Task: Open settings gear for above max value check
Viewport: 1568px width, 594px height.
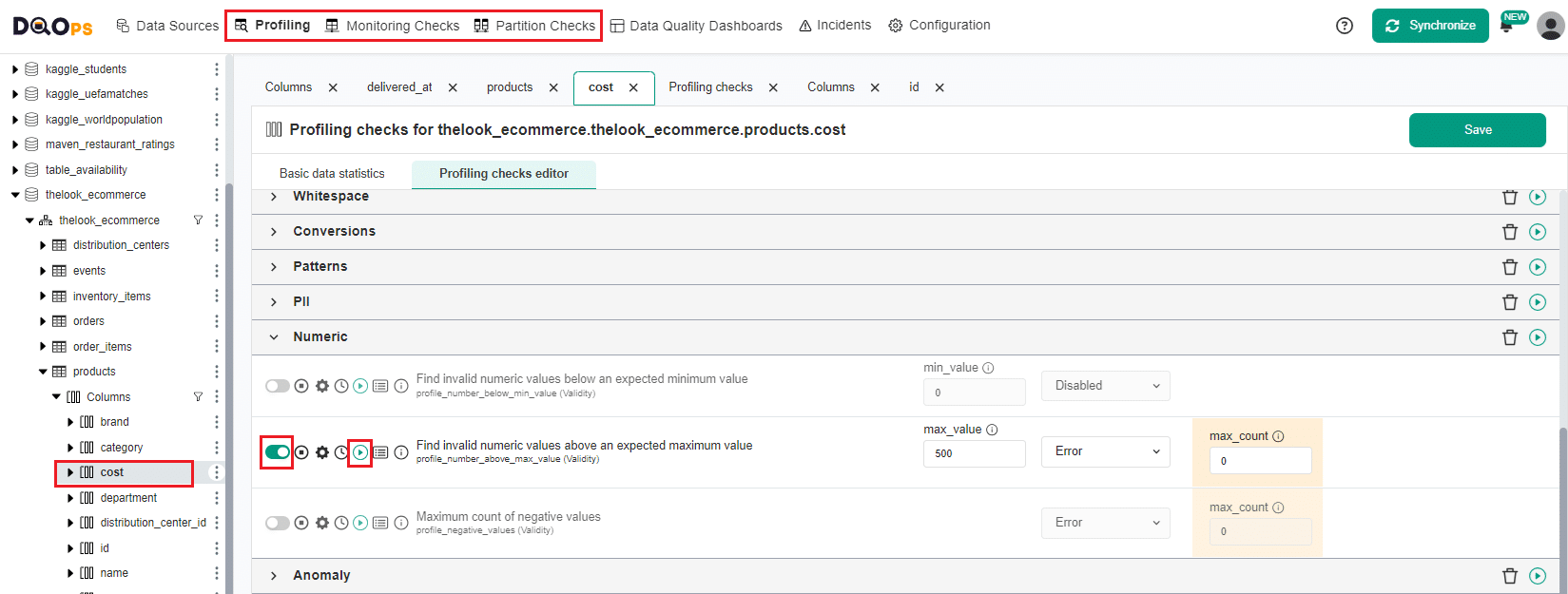Action: click(x=322, y=452)
